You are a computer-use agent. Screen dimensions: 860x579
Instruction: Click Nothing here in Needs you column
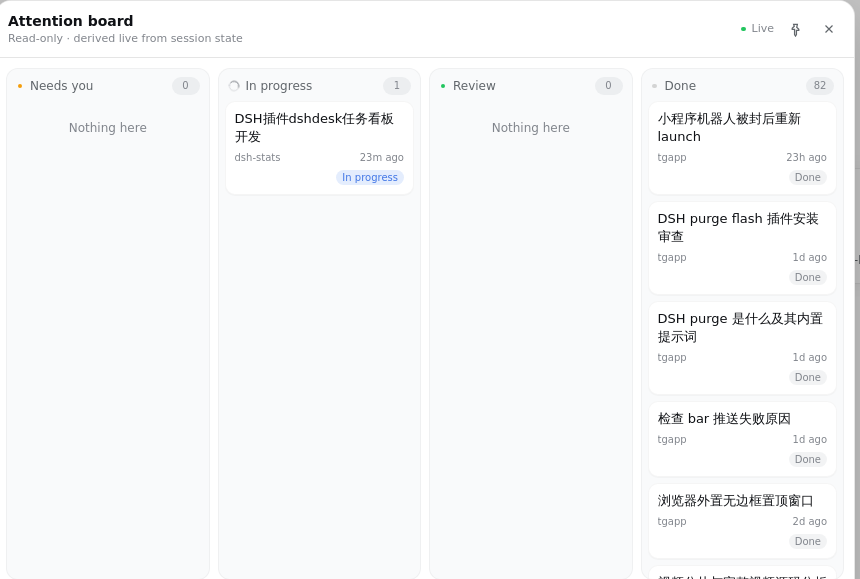pos(108,128)
